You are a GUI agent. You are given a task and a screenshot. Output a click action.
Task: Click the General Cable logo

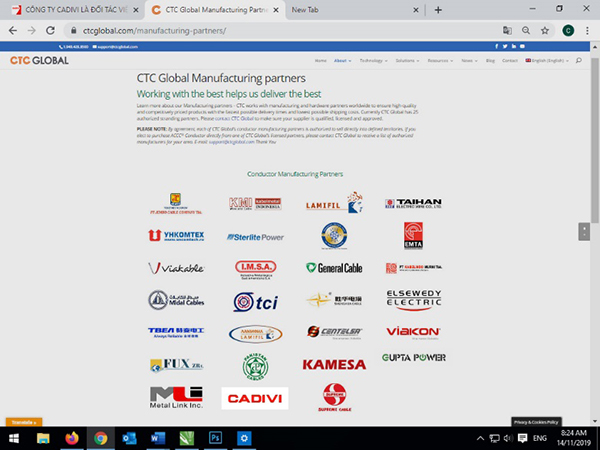pos(334,268)
